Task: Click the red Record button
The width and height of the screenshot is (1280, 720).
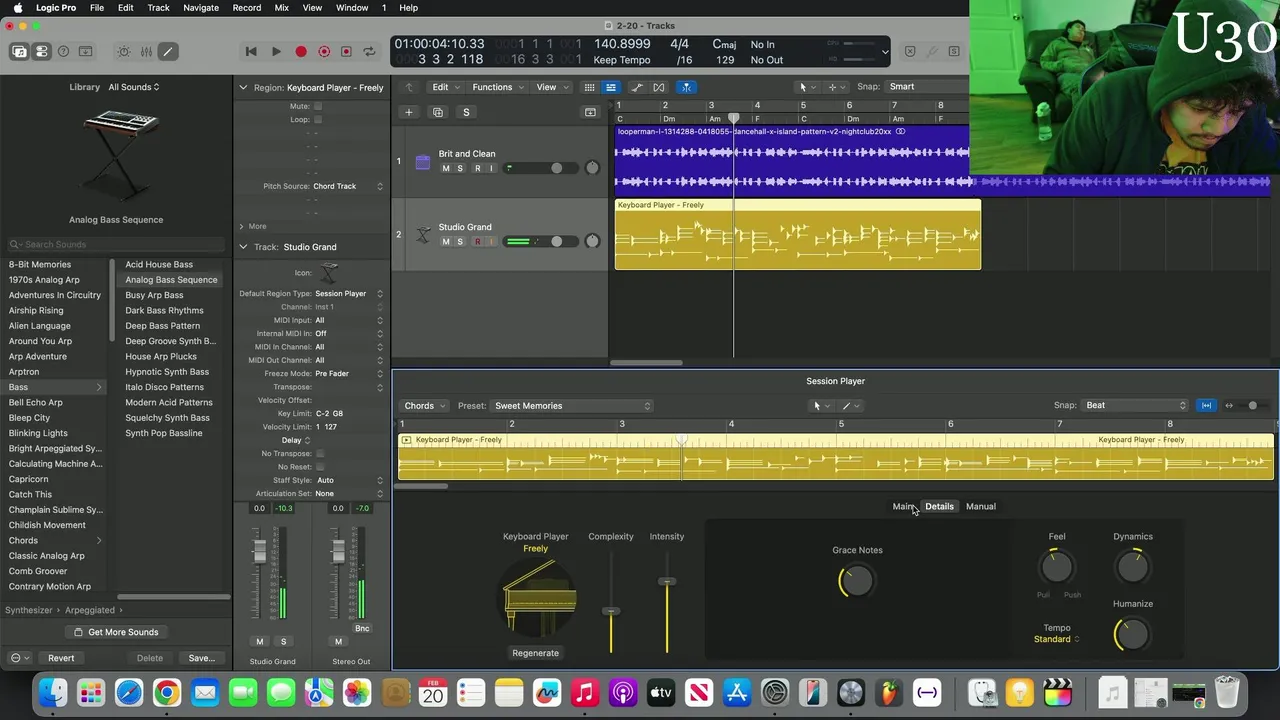Action: coord(300,52)
